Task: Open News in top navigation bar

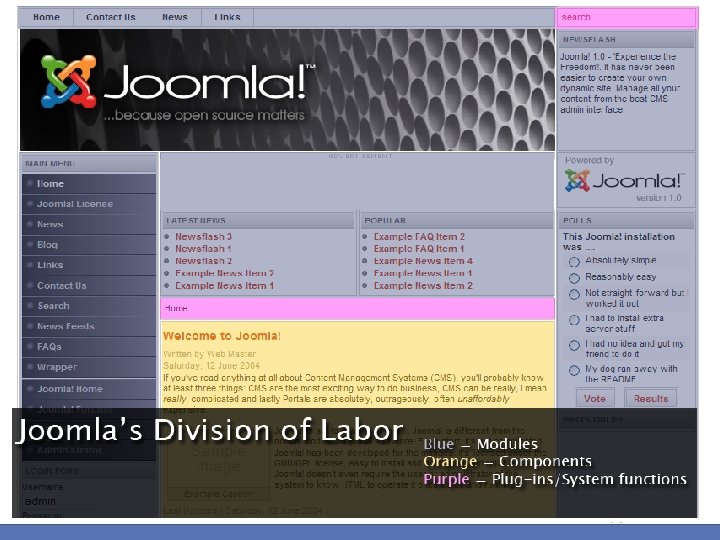Action: [x=175, y=17]
